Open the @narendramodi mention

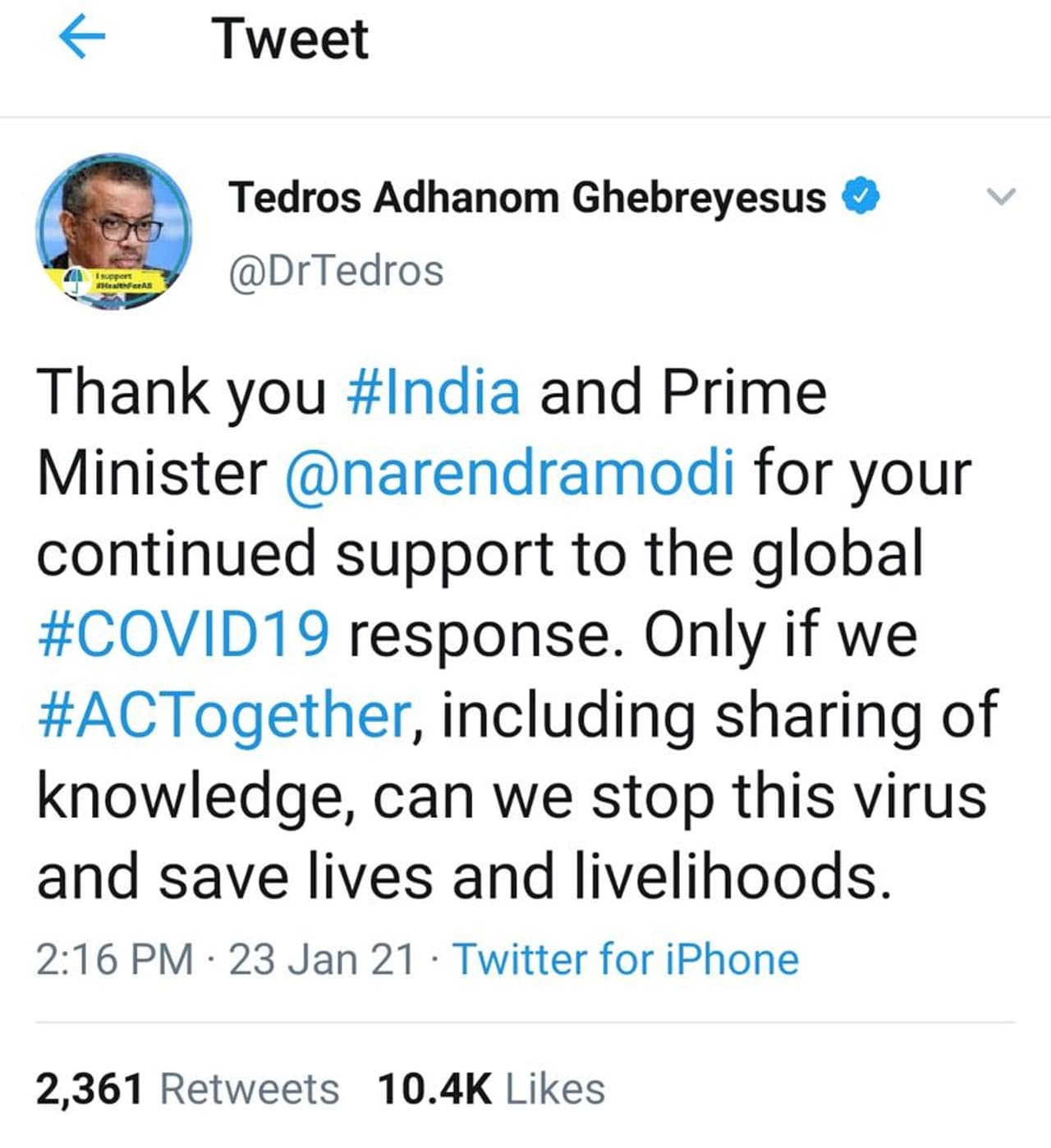509,473
